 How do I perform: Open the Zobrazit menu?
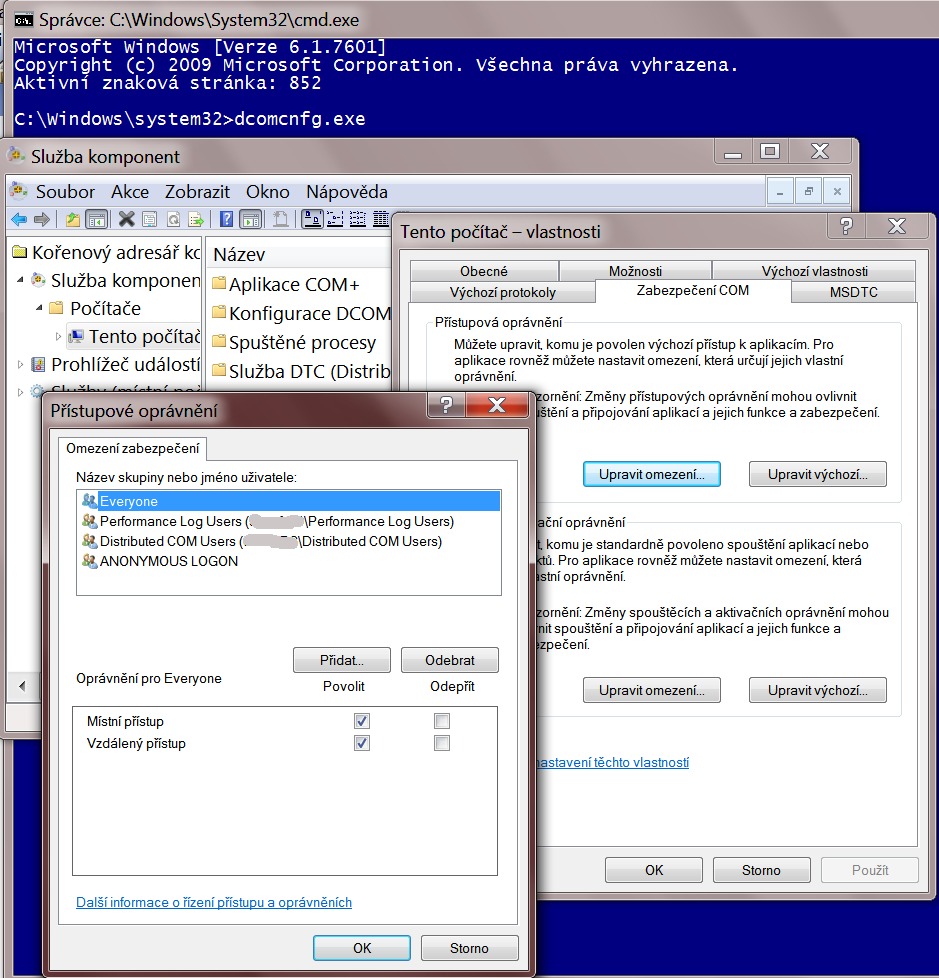(x=197, y=191)
